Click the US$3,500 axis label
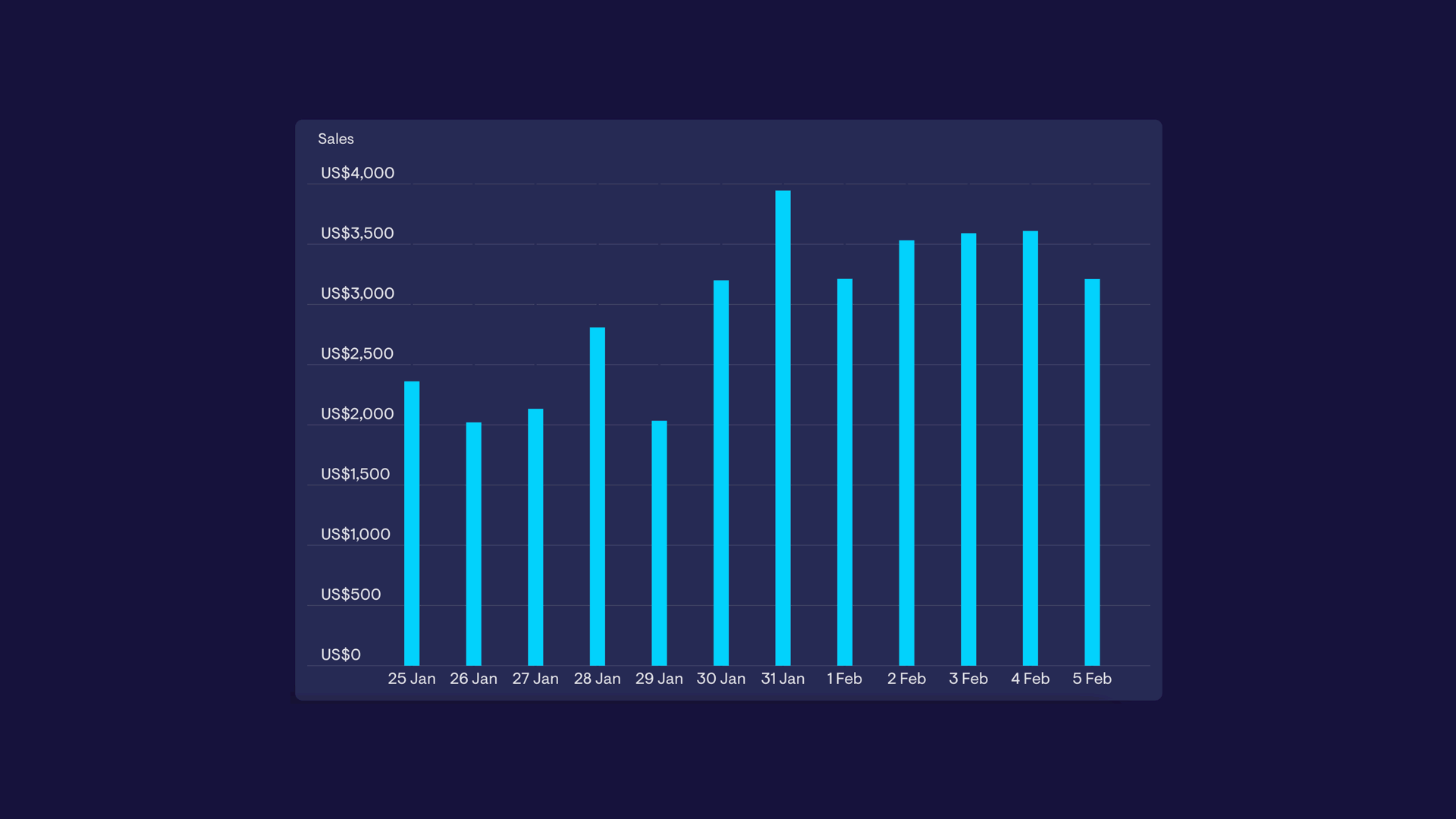This screenshot has width=1456, height=819. point(357,233)
